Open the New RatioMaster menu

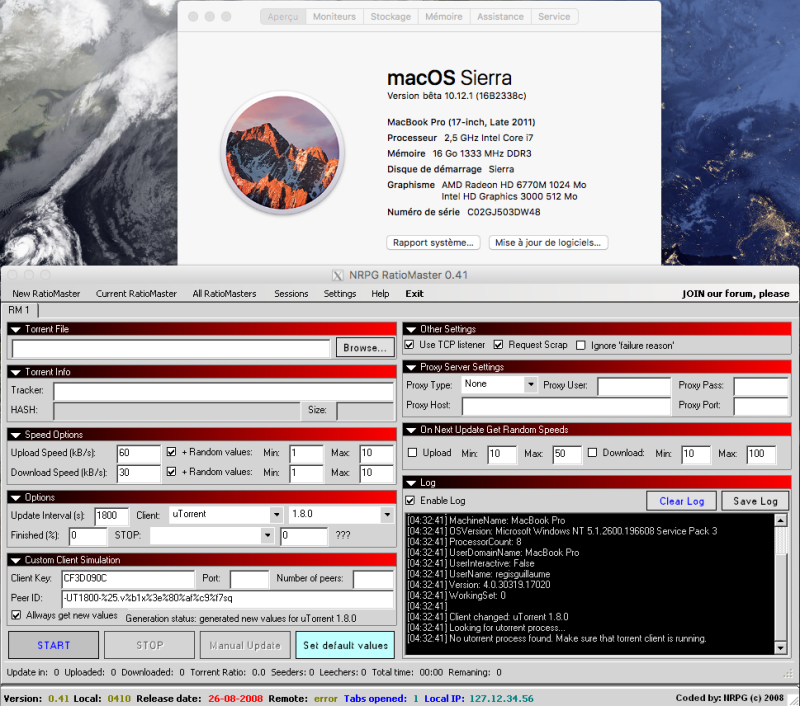click(x=46, y=294)
